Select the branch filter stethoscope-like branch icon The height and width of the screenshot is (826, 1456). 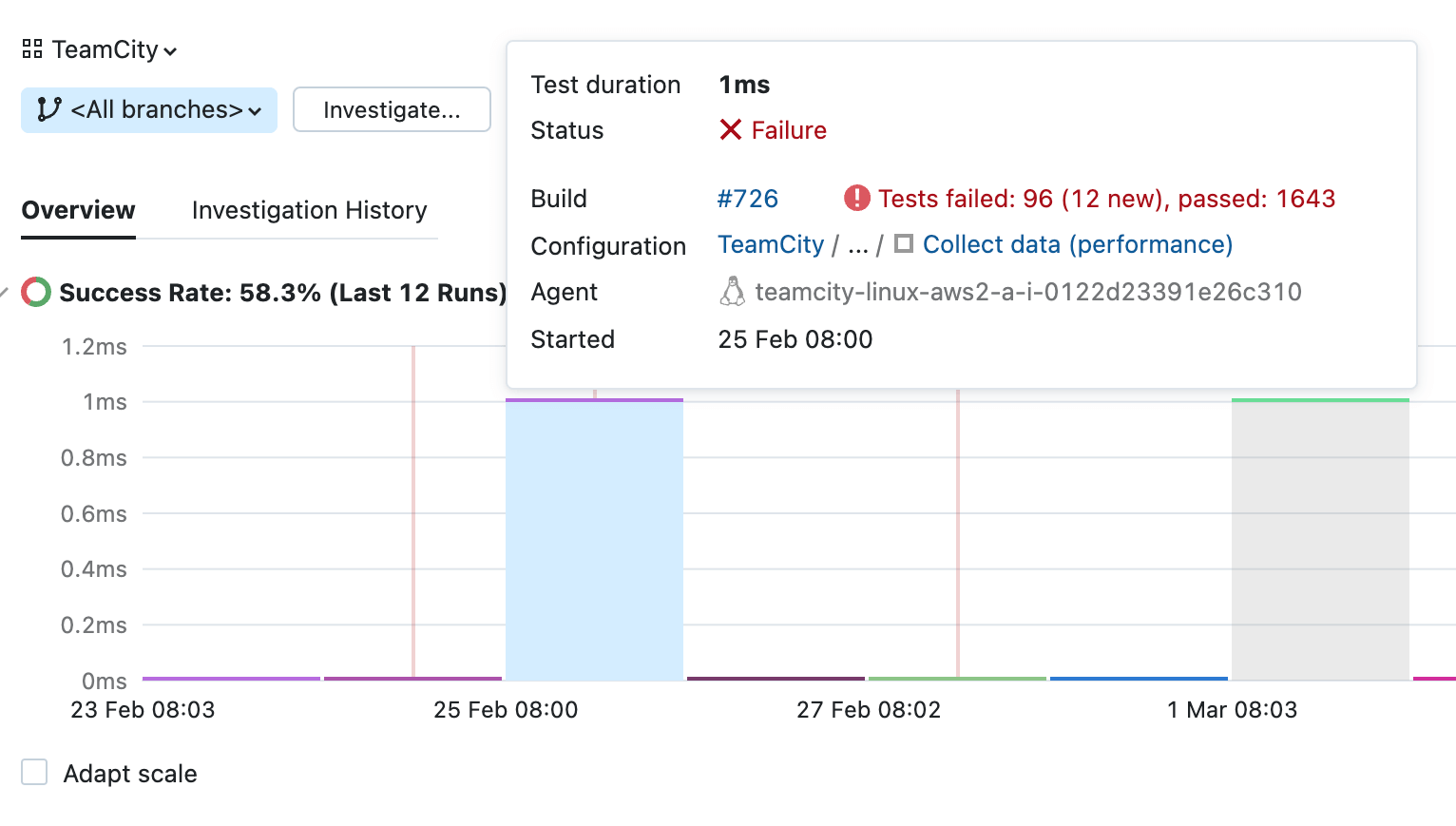(x=48, y=109)
